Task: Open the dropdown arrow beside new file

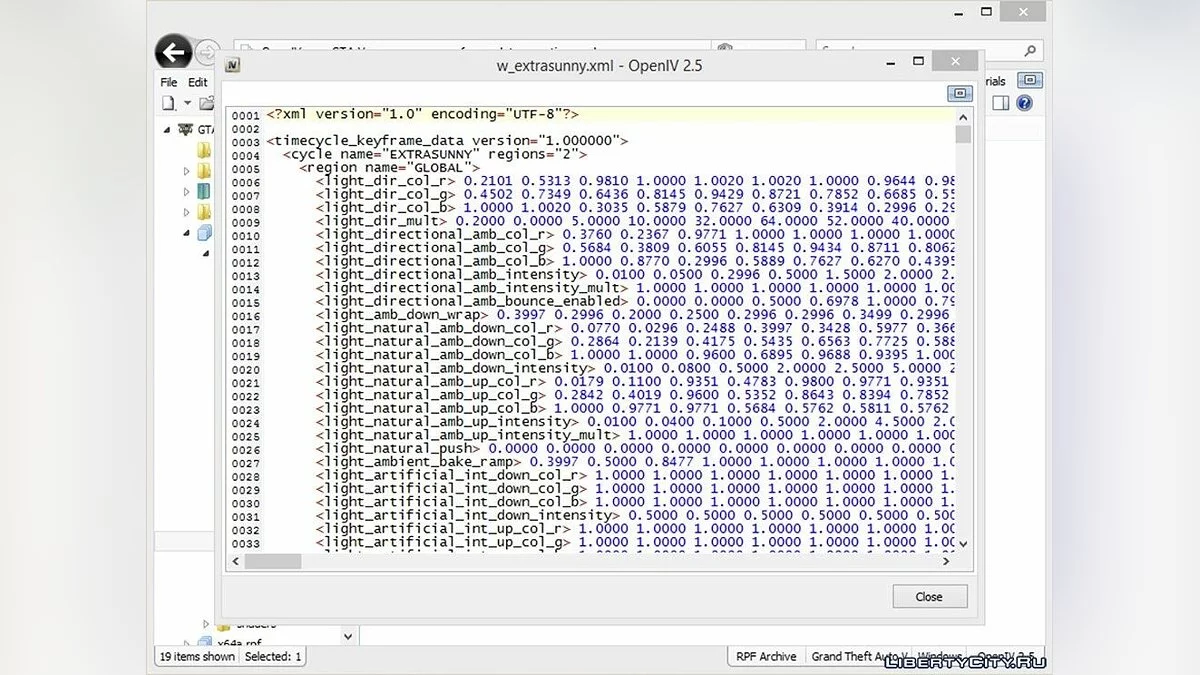Action: coord(186,103)
